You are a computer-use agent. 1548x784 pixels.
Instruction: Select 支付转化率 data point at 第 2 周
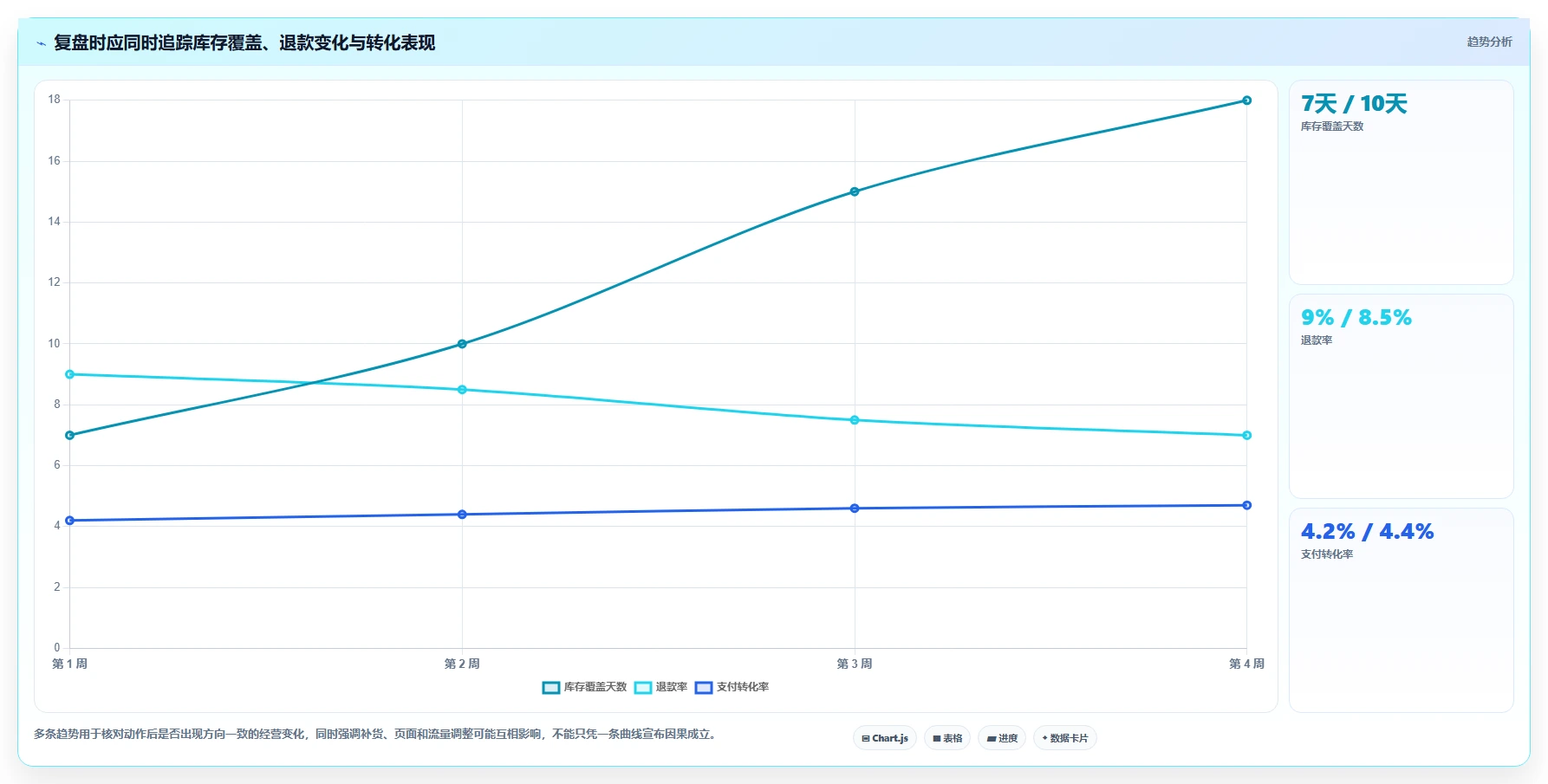462,515
